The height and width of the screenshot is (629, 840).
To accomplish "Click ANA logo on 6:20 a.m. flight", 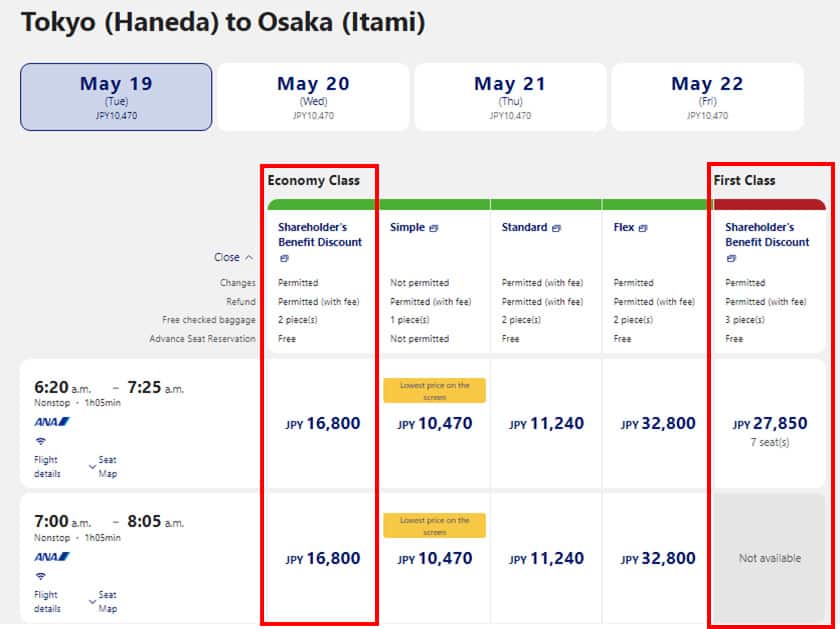I will click(x=52, y=421).
